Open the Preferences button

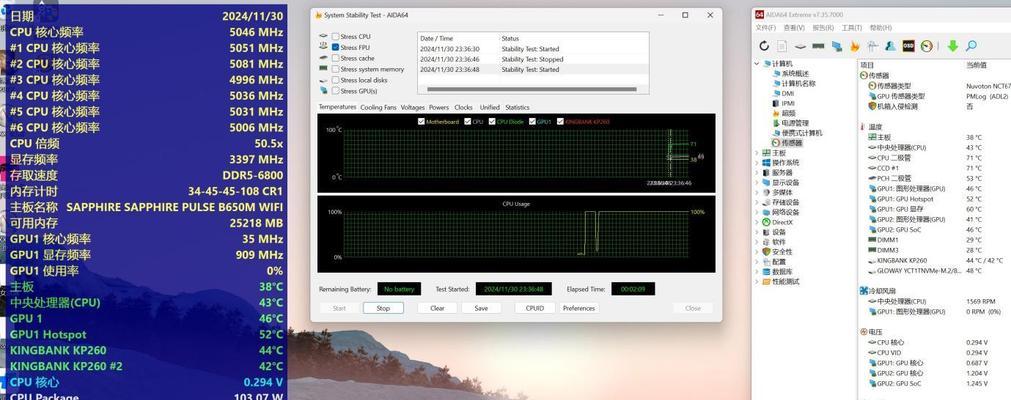(x=578, y=308)
